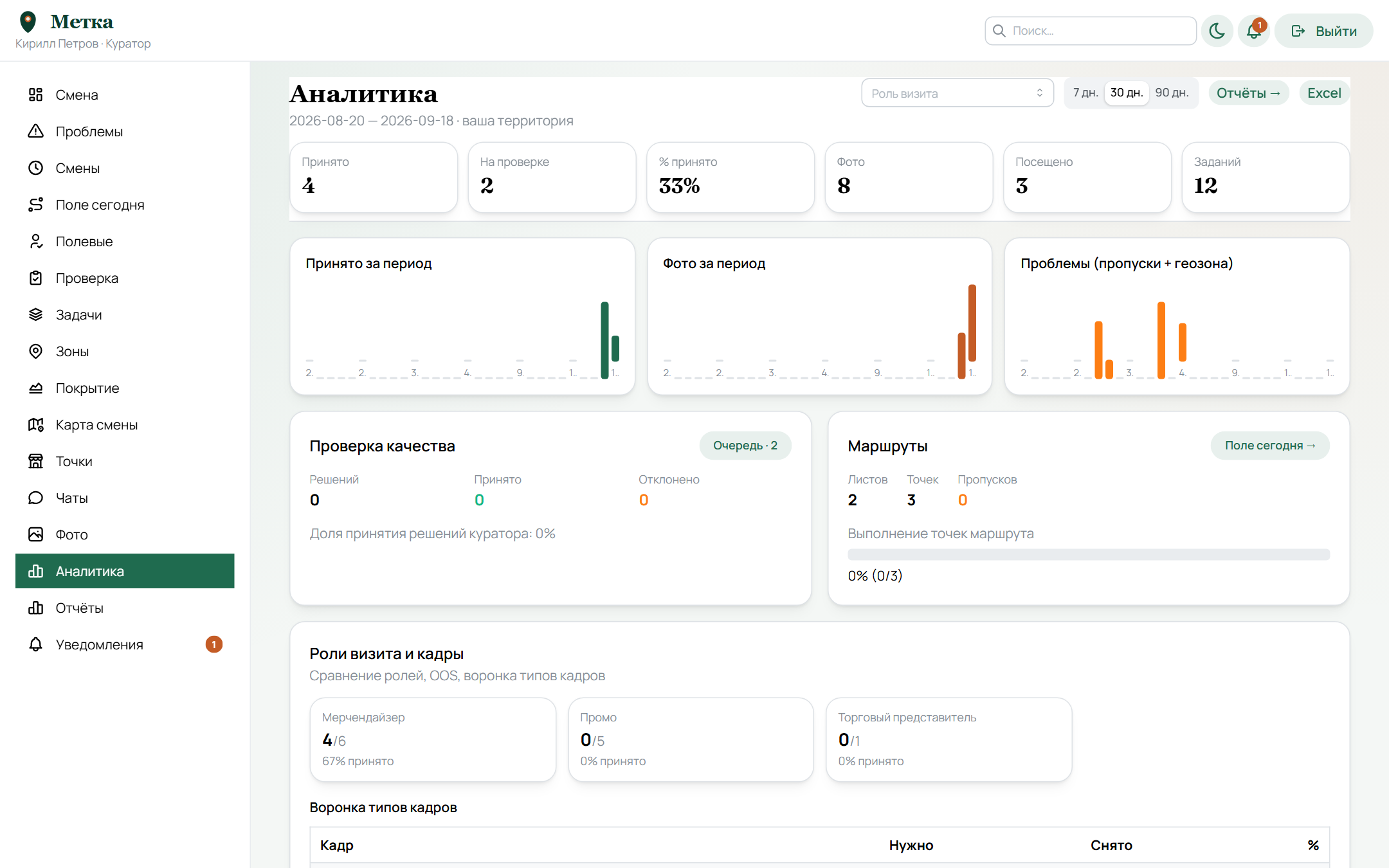
Task: Click the Поле сегодня route icon
Action: pos(35,204)
